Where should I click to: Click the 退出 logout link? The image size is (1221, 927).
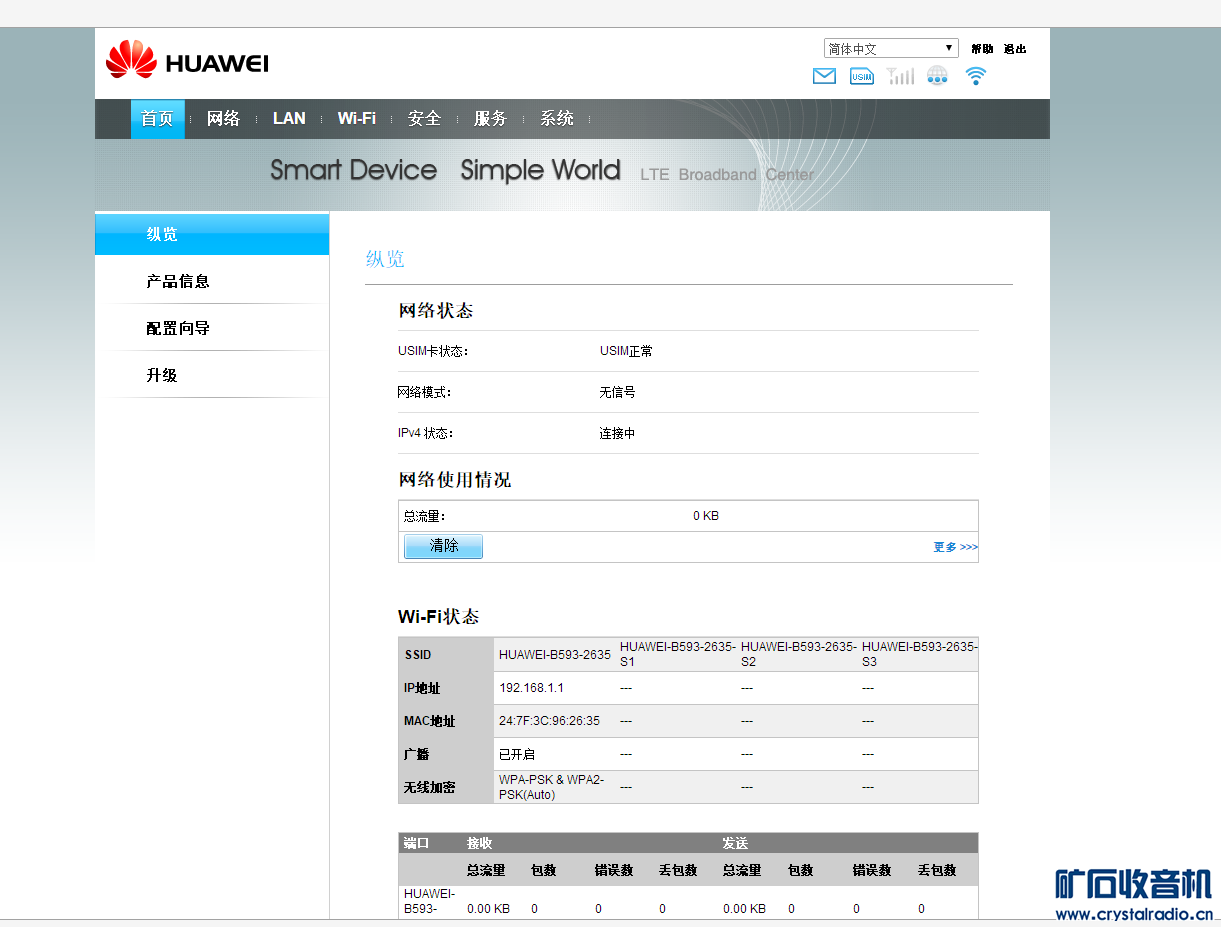(1015, 49)
